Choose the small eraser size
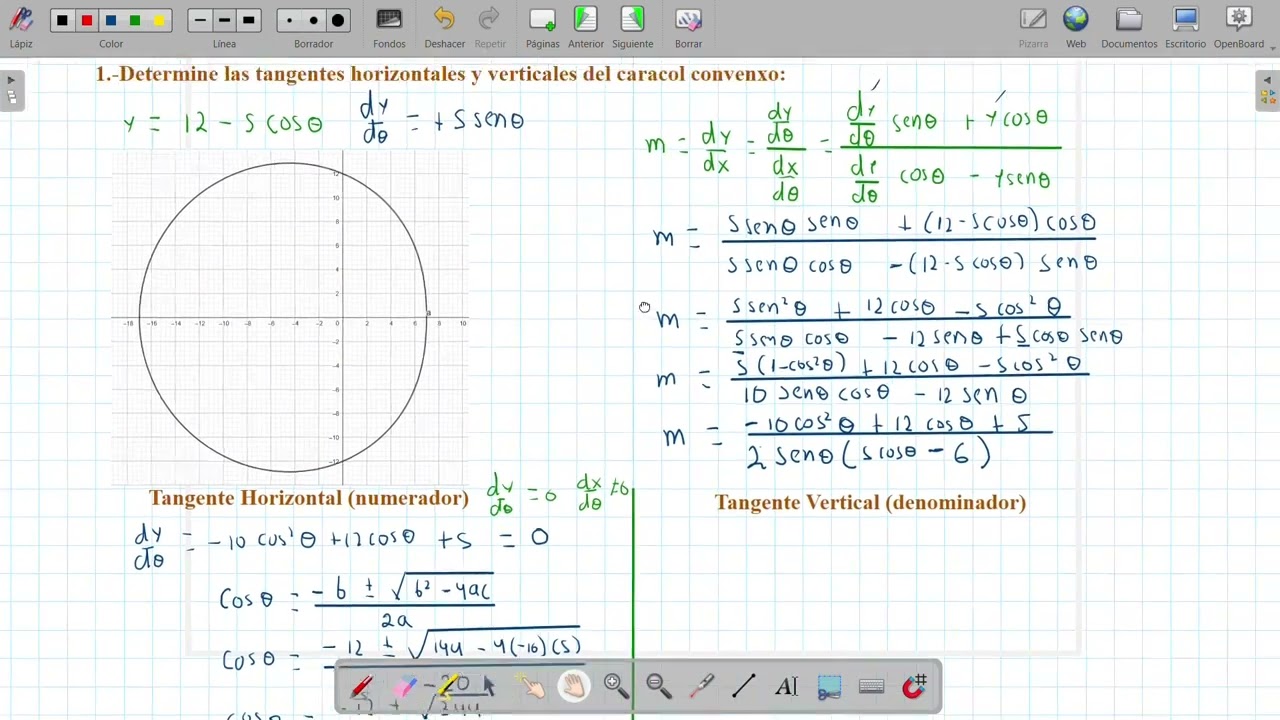 tap(289, 20)
